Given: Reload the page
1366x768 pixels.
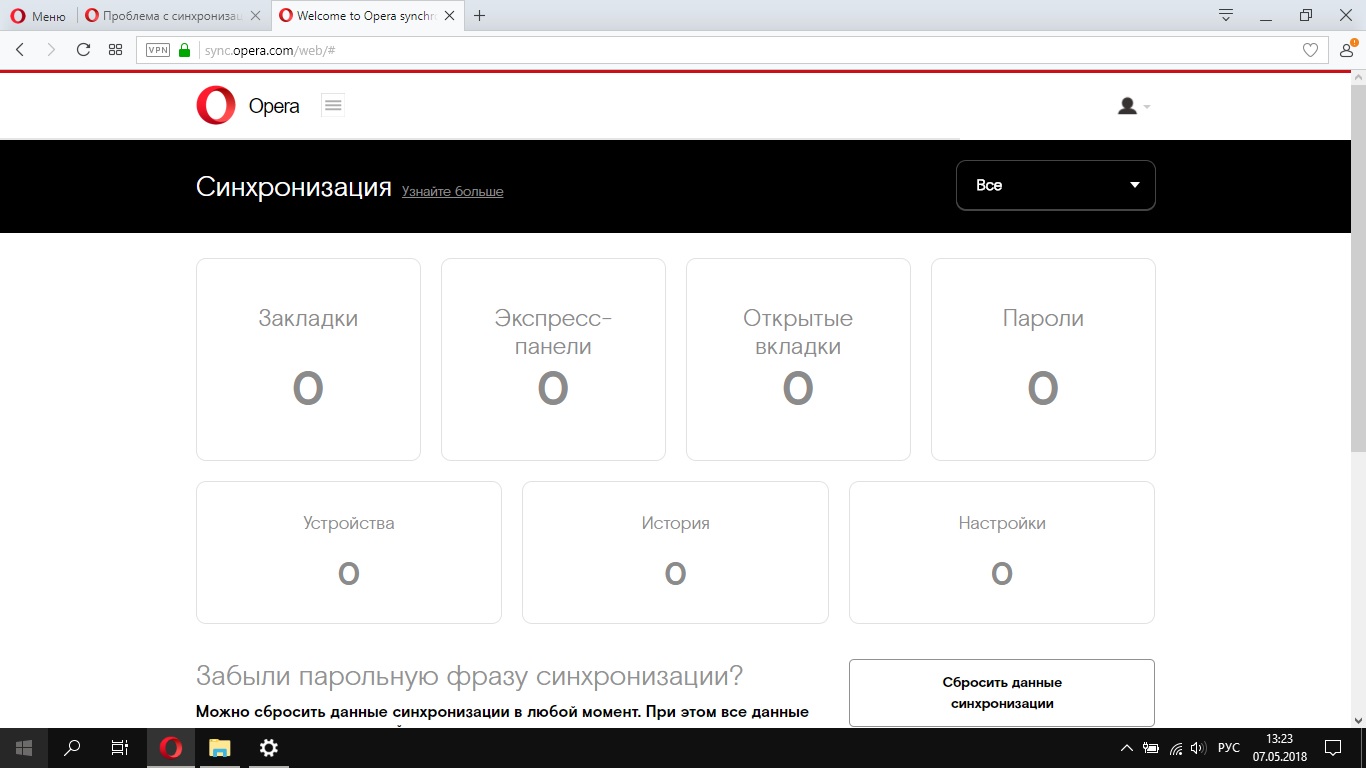Looking at the screenshot, I should coord(83,50).
